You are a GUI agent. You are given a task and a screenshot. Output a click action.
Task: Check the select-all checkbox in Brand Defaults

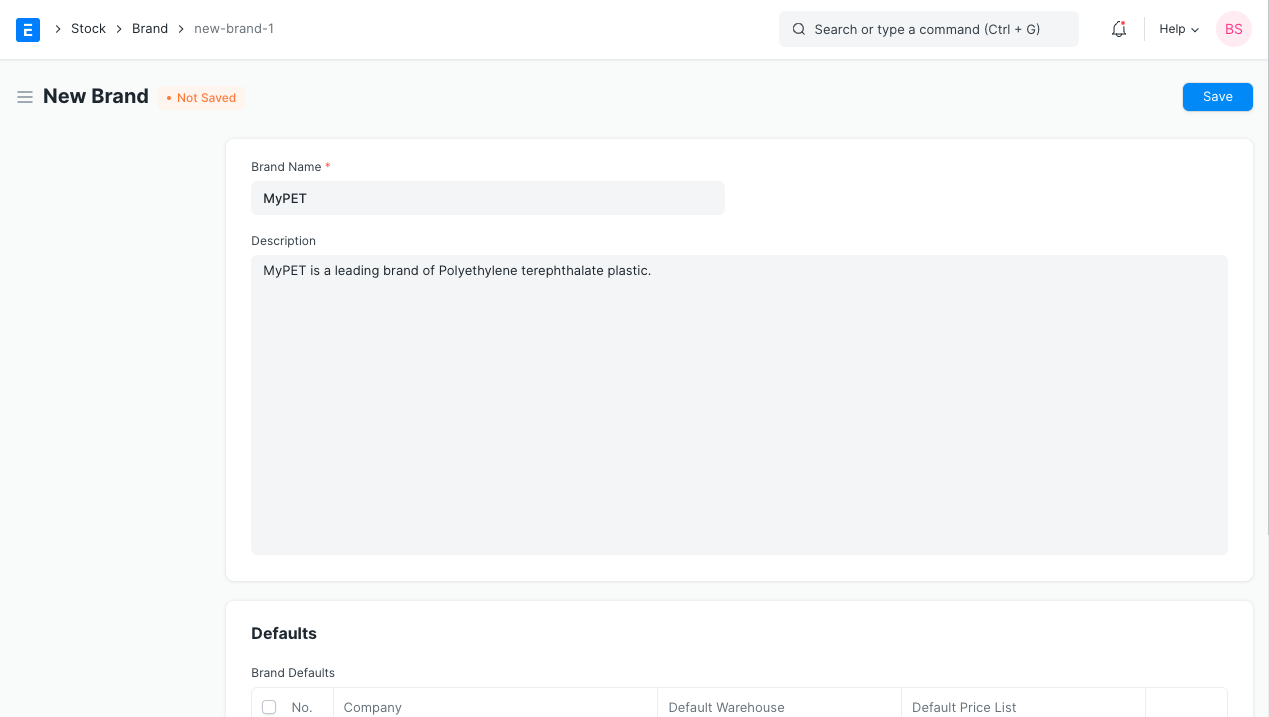click(269, 707)
